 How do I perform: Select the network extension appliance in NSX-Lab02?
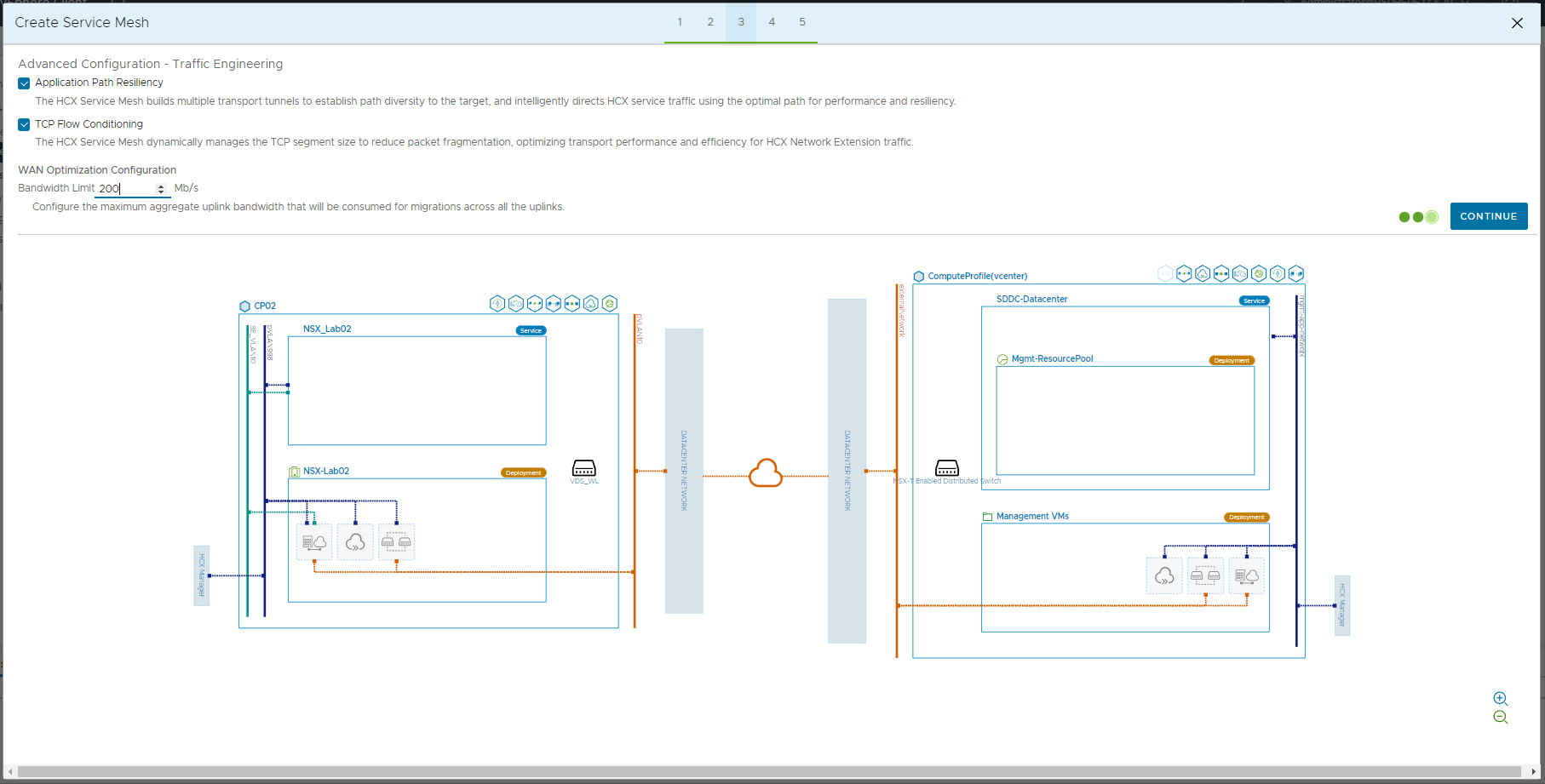point(396,542)
